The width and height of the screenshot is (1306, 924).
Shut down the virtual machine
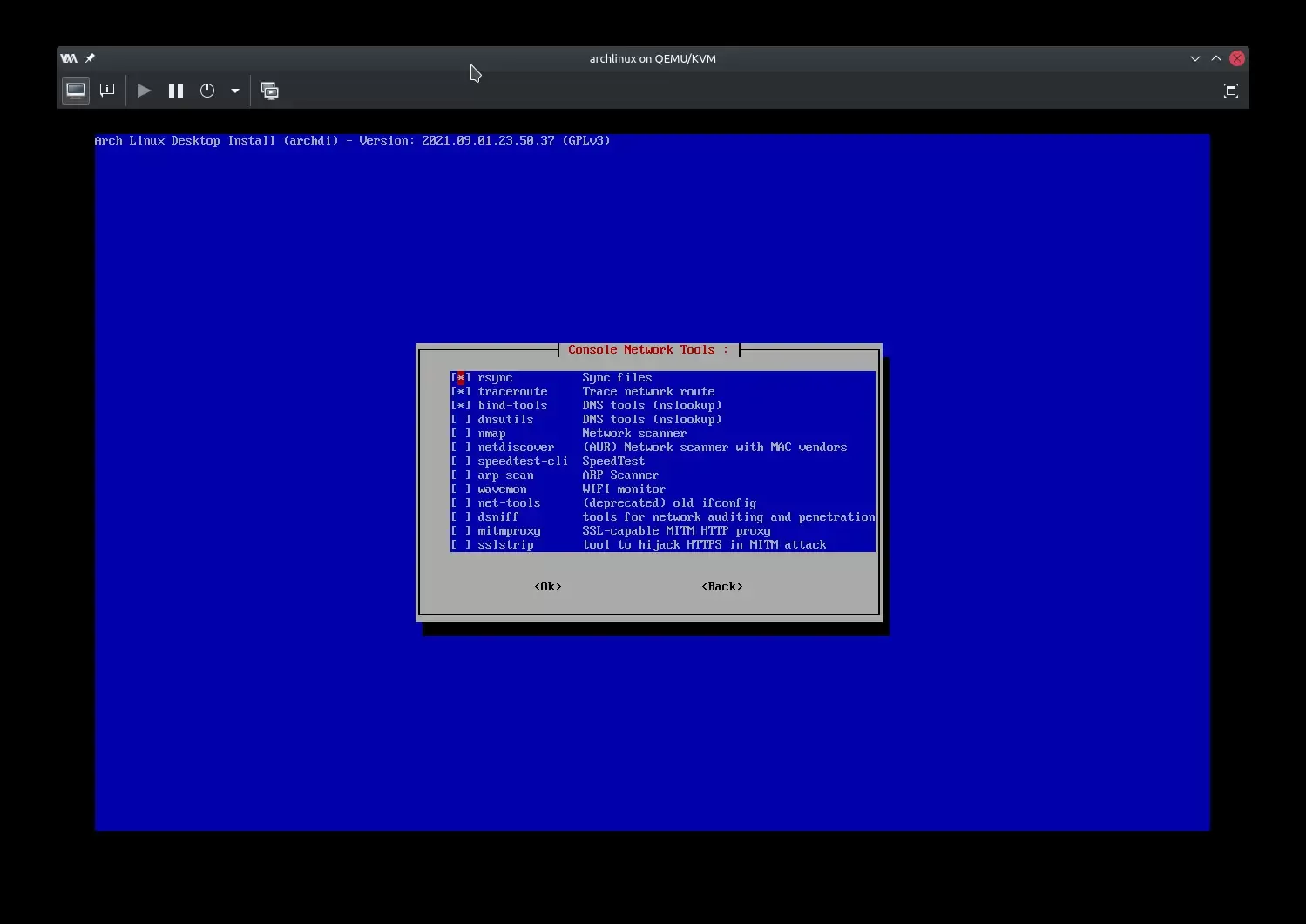pos(207,91)
